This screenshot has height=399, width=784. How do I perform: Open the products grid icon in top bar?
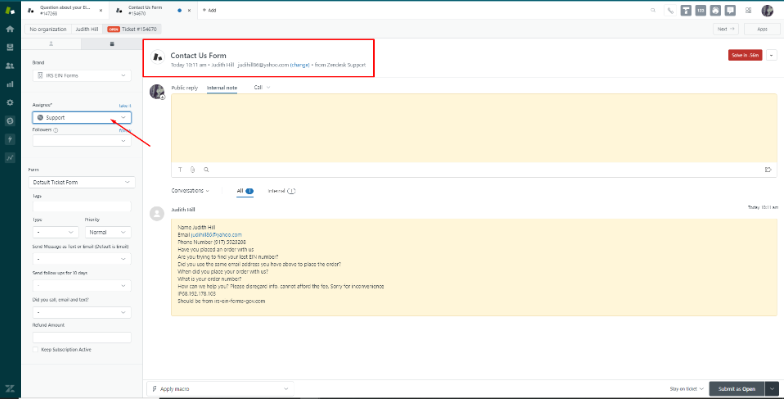(748, 10)
